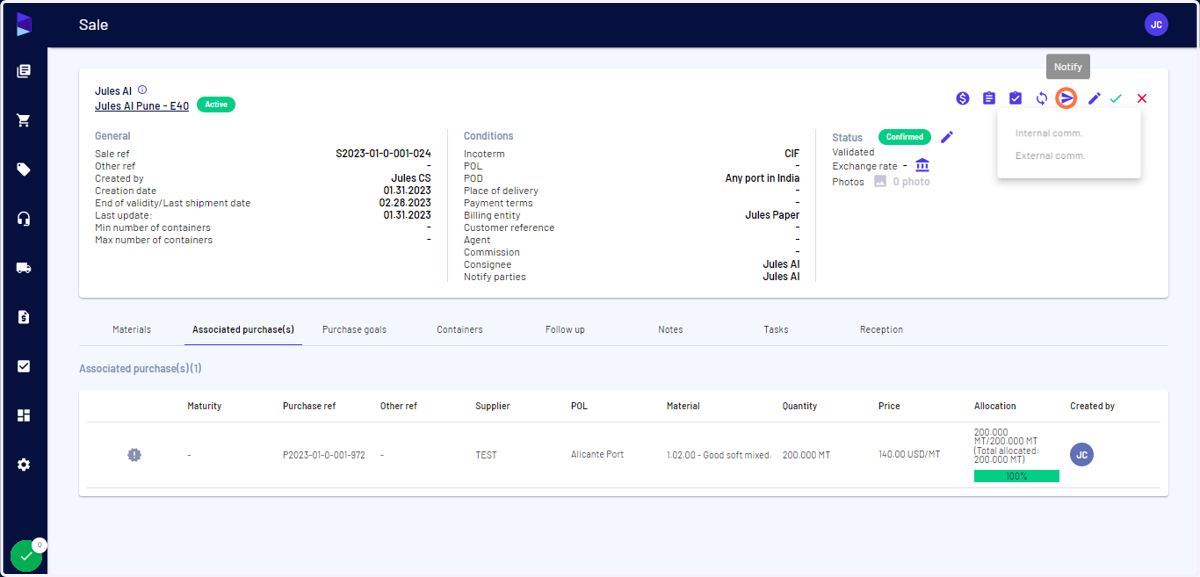Click the sale ref S2023-01-0-001-024
The image size is (1200, 577).
pos(383,154)
